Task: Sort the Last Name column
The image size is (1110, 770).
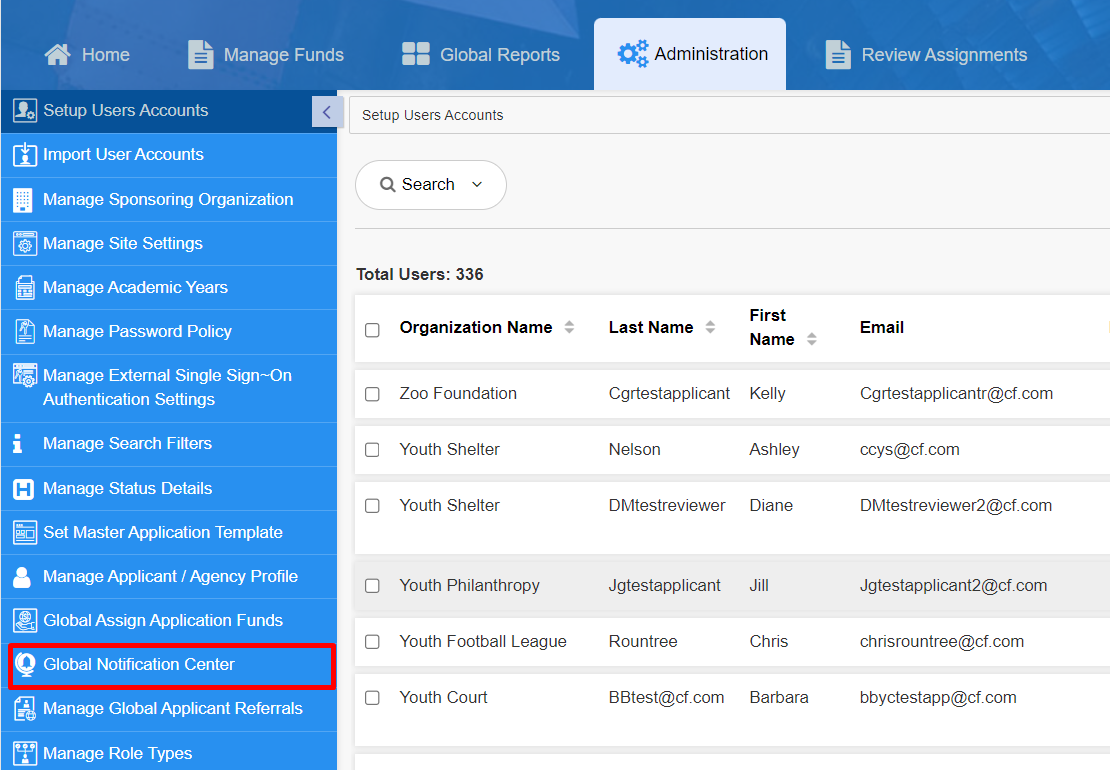Action: coord(710,328)
